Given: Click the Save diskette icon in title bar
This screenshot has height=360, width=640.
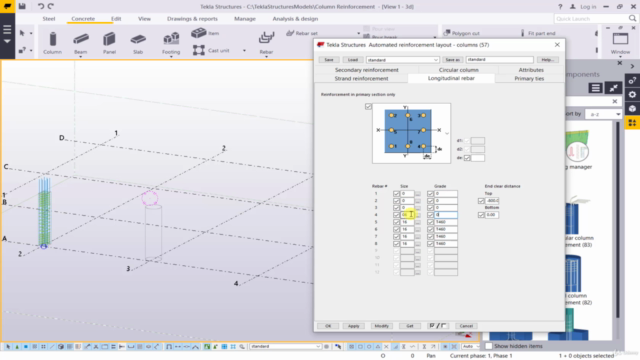Looking at the screenshot, I should (x=22, y=6).
